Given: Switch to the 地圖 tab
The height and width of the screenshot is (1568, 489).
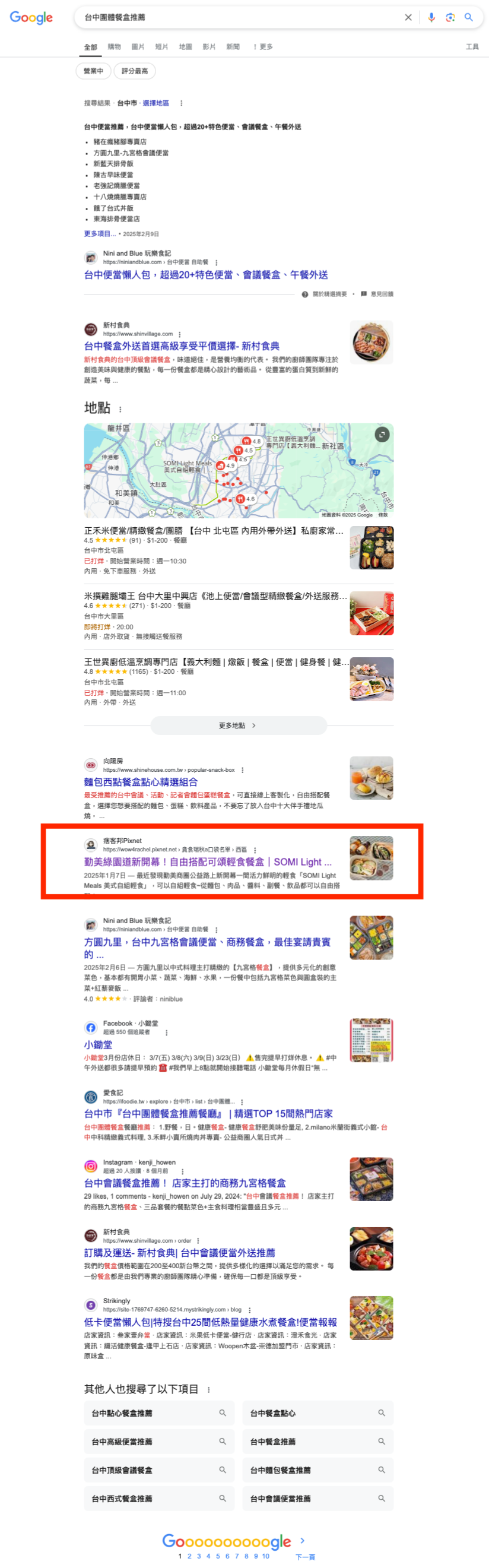Looking at the screenshot, I should coord(186,47).
